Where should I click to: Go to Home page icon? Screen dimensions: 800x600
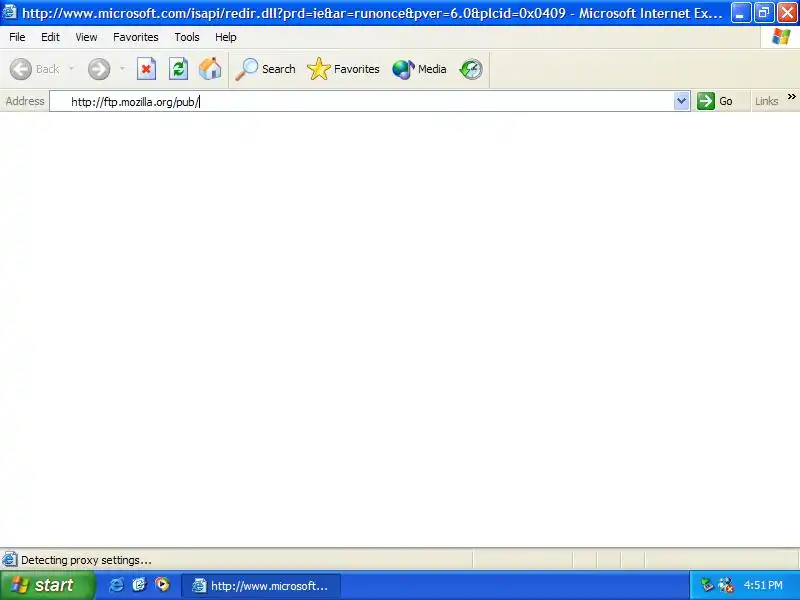click(210, 69)
